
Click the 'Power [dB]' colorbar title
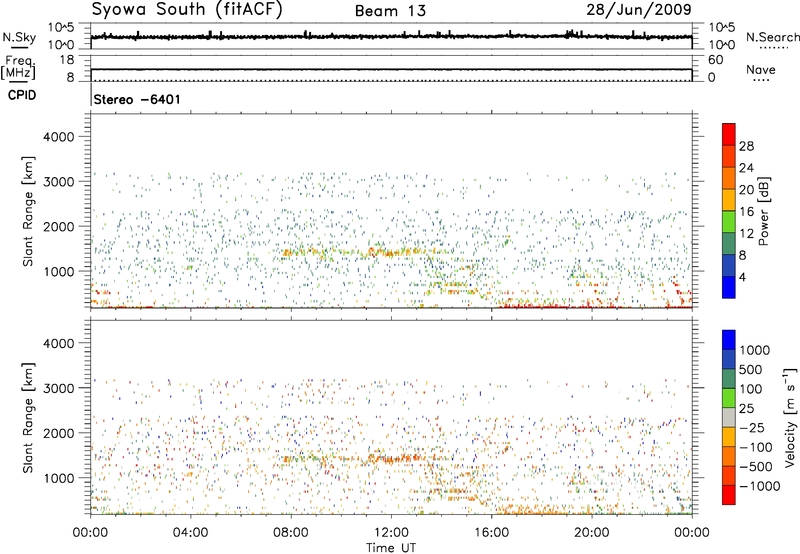click(763, 211)
